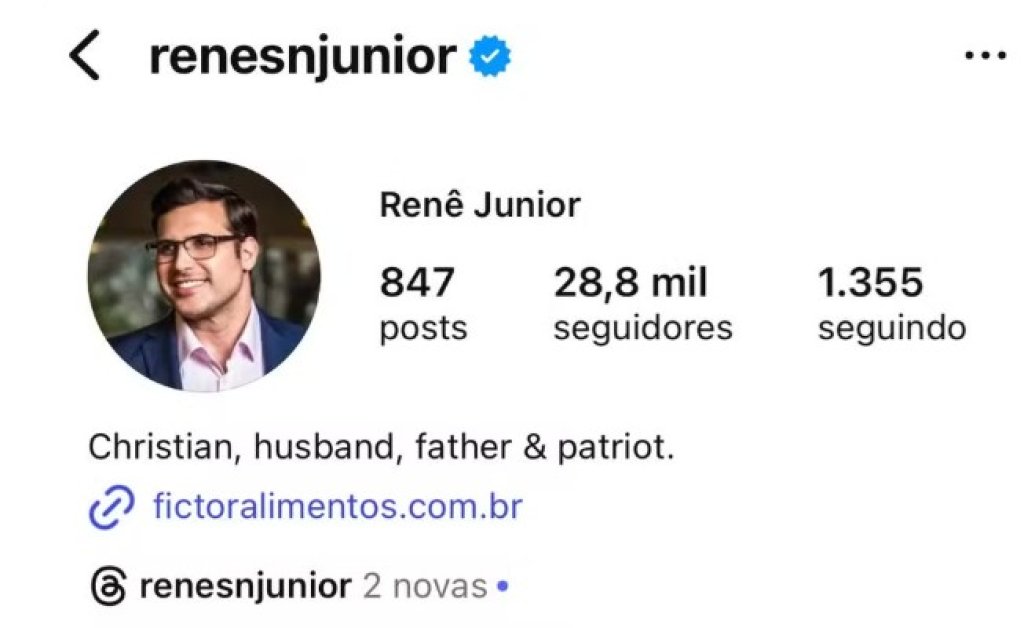Open the 28,8 mil followers list
This screenshot has height=628, width=1024.
630,283
